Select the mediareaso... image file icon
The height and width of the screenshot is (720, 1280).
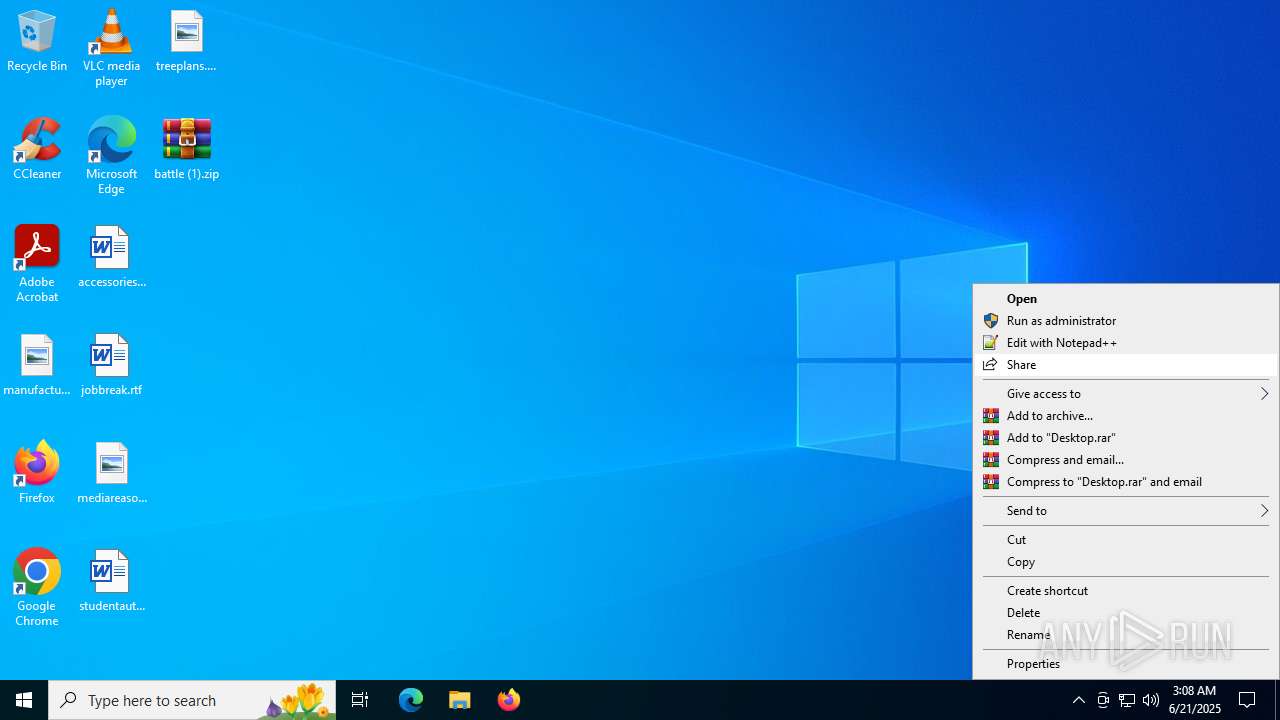coord(111,473)
